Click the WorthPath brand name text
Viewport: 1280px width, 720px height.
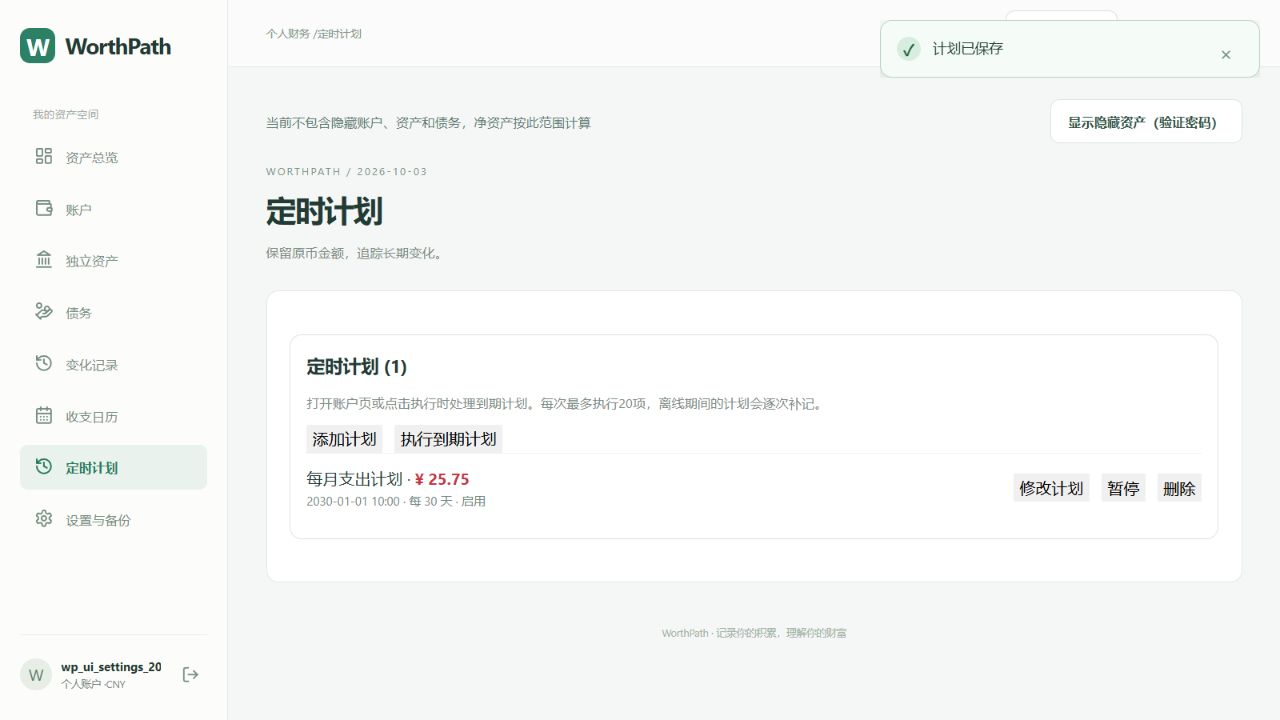pyautogui.click(x=118, y=46)
